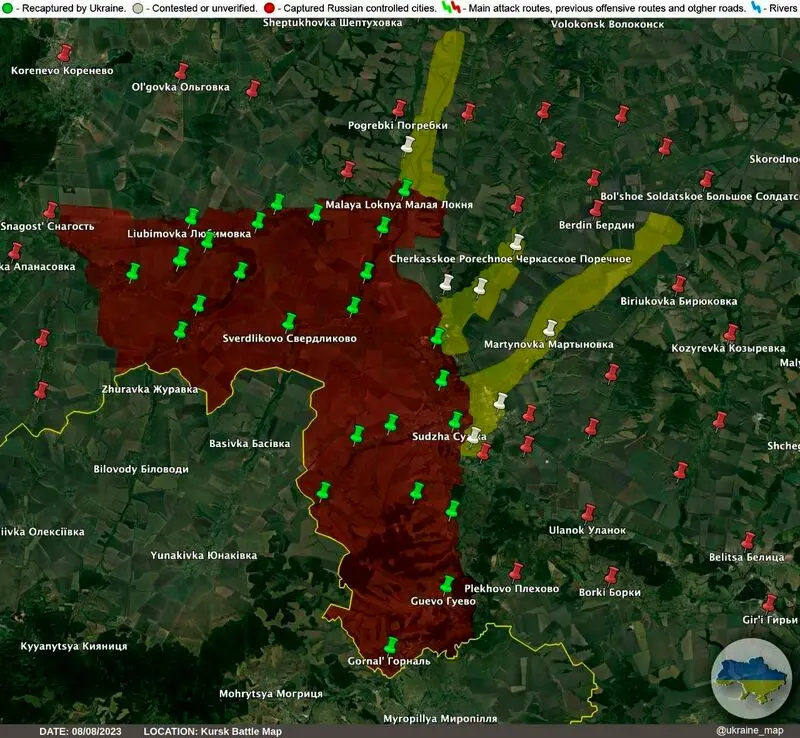The width and height of the screenshot is (800, 738).
Task: Click the Borki map label
Action: coord(609,593)
